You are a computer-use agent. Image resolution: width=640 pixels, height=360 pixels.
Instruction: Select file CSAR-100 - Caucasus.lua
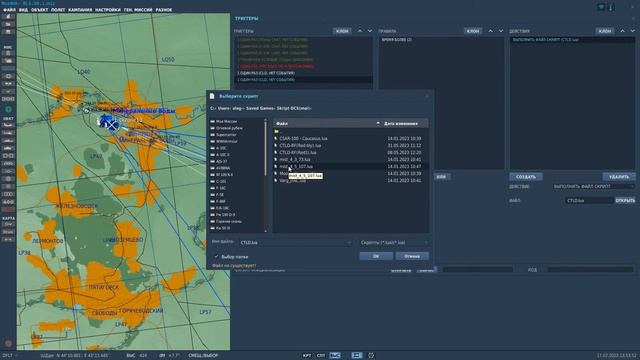pyautogui.click(x=303, y=138)
